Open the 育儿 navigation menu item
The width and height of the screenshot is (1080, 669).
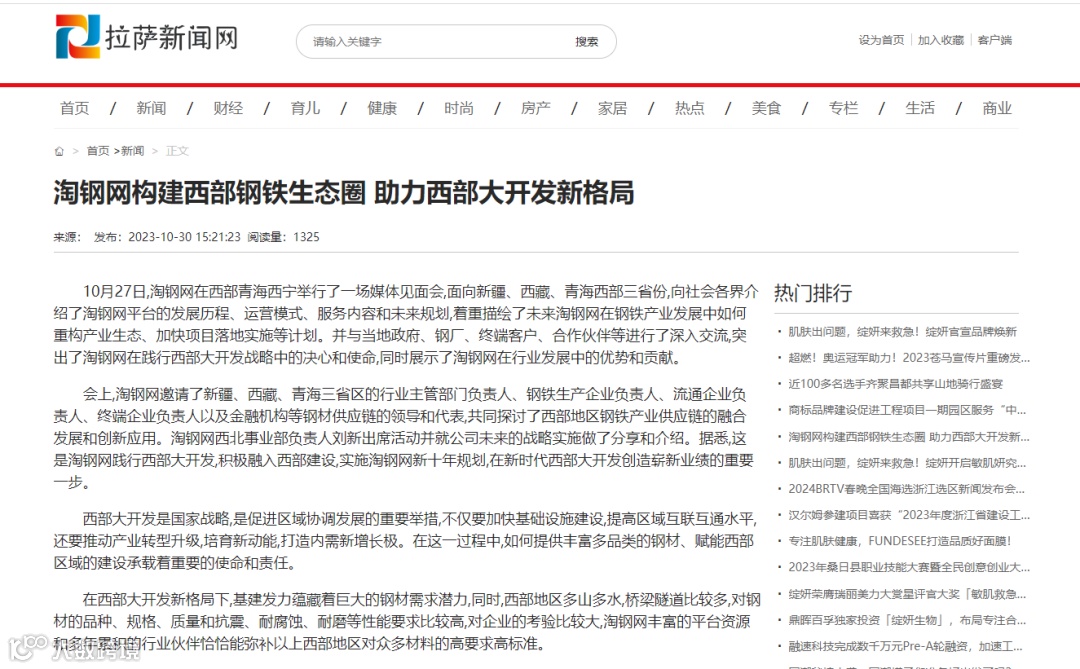pyautogui.click(x=305, y=108)
